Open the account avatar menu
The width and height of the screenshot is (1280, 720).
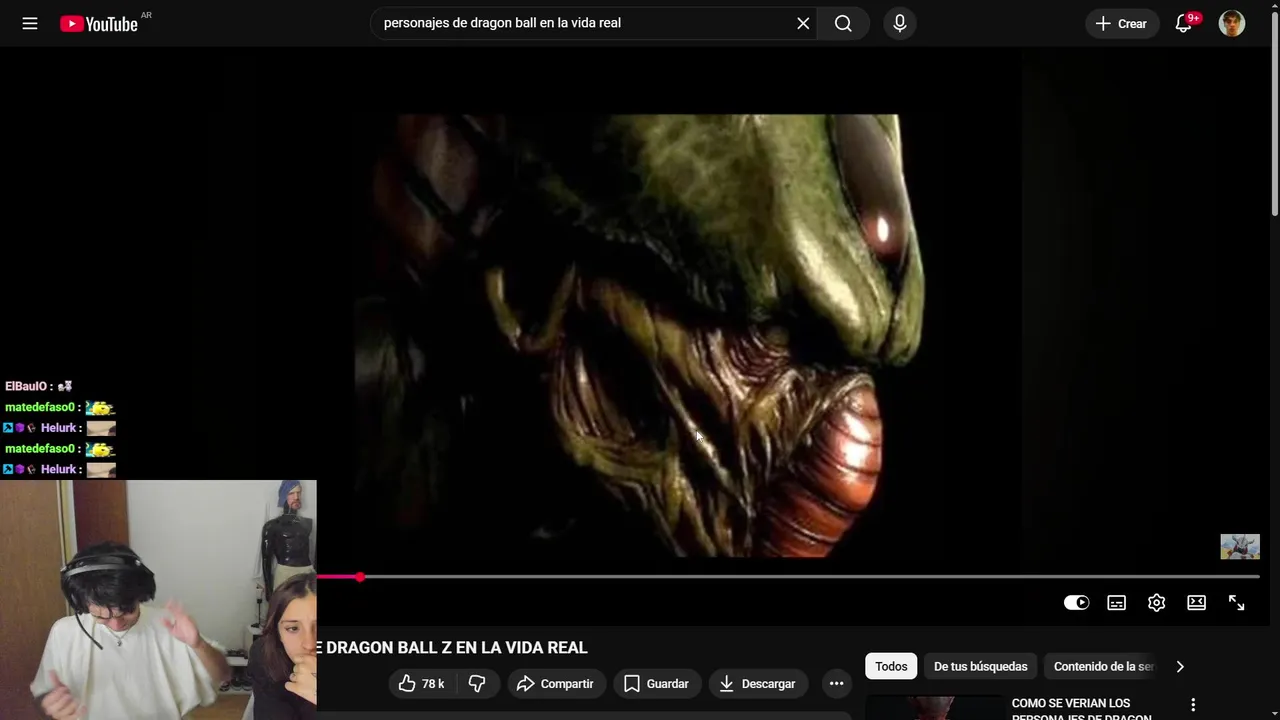[1232, 23]
